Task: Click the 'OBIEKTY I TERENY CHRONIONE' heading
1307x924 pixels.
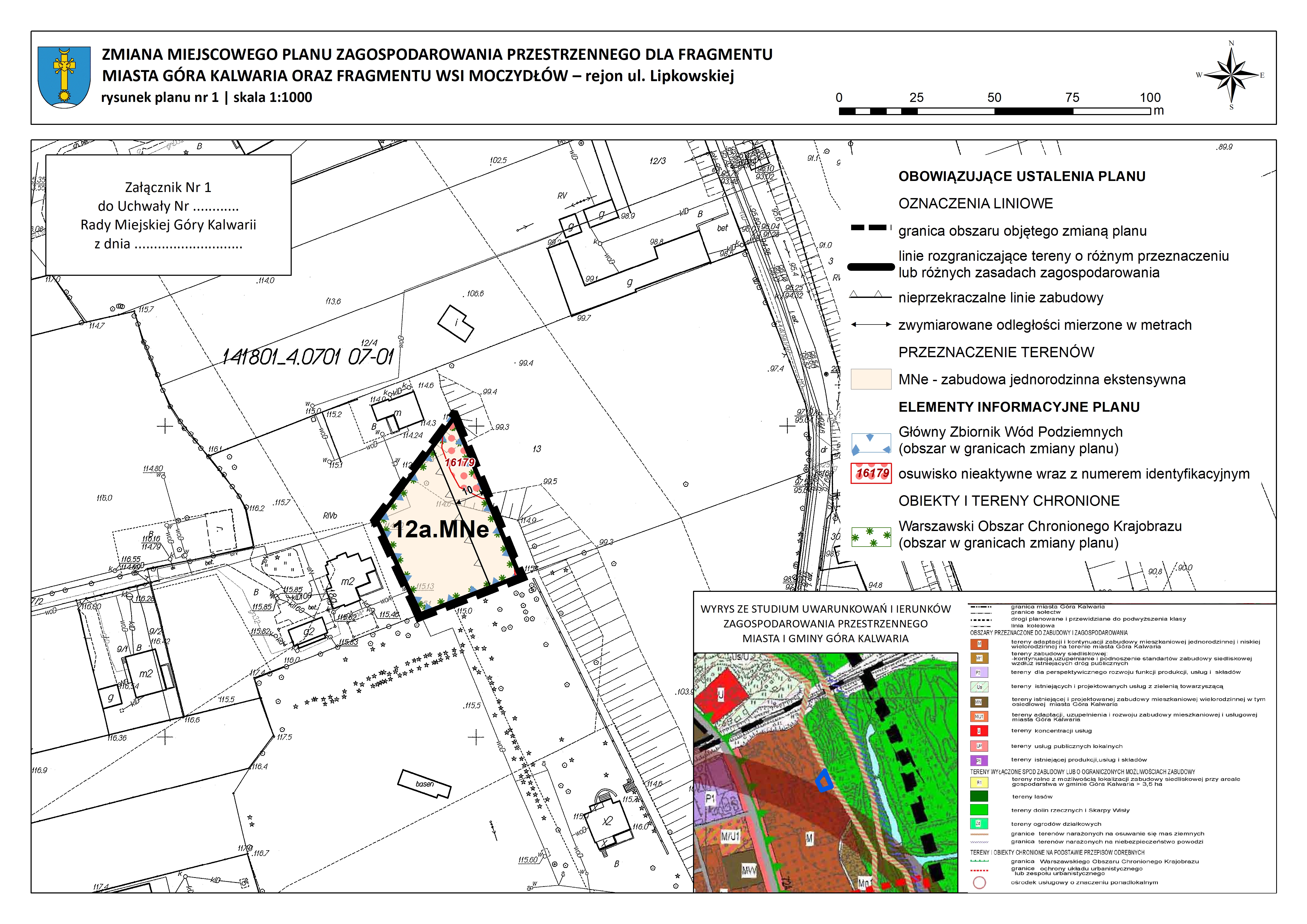Action: [x=1009, y=501]
